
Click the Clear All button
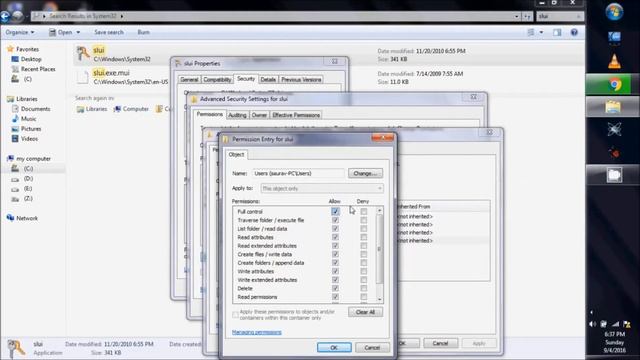pos(365,312)
